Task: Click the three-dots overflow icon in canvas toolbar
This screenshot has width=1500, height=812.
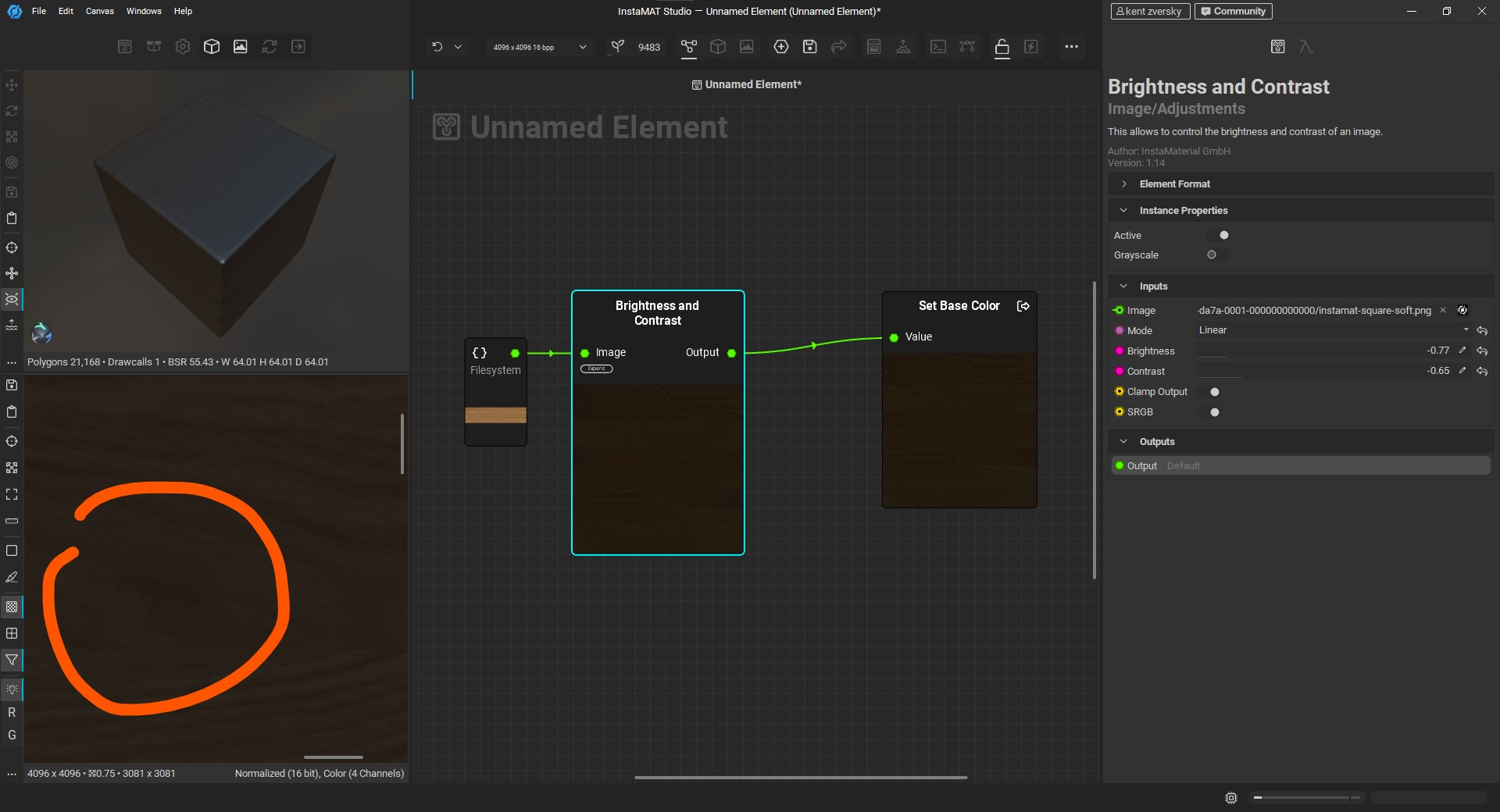Action: pos(1071,47)
